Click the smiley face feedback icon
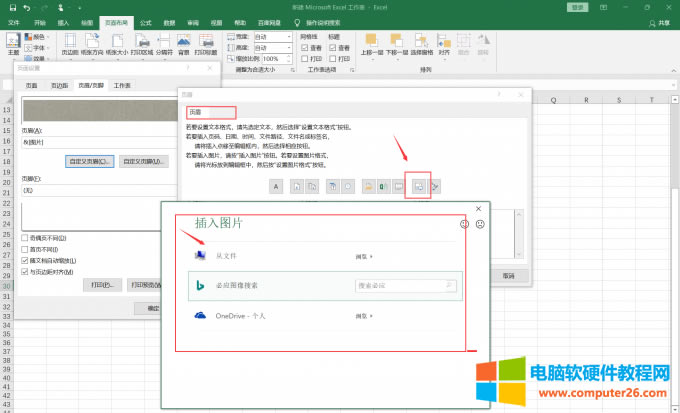 pyautogui.click(x=464, y=225)
